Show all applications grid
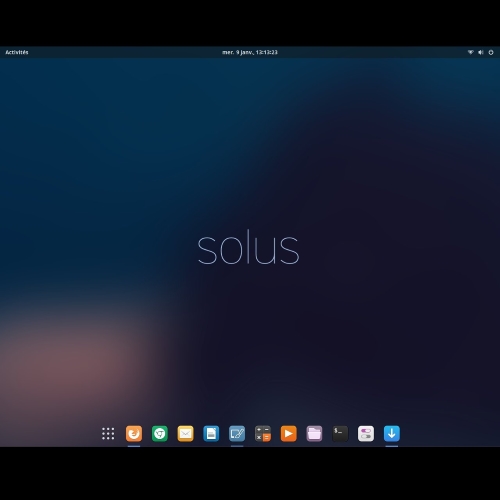 [x=108, y=434]
